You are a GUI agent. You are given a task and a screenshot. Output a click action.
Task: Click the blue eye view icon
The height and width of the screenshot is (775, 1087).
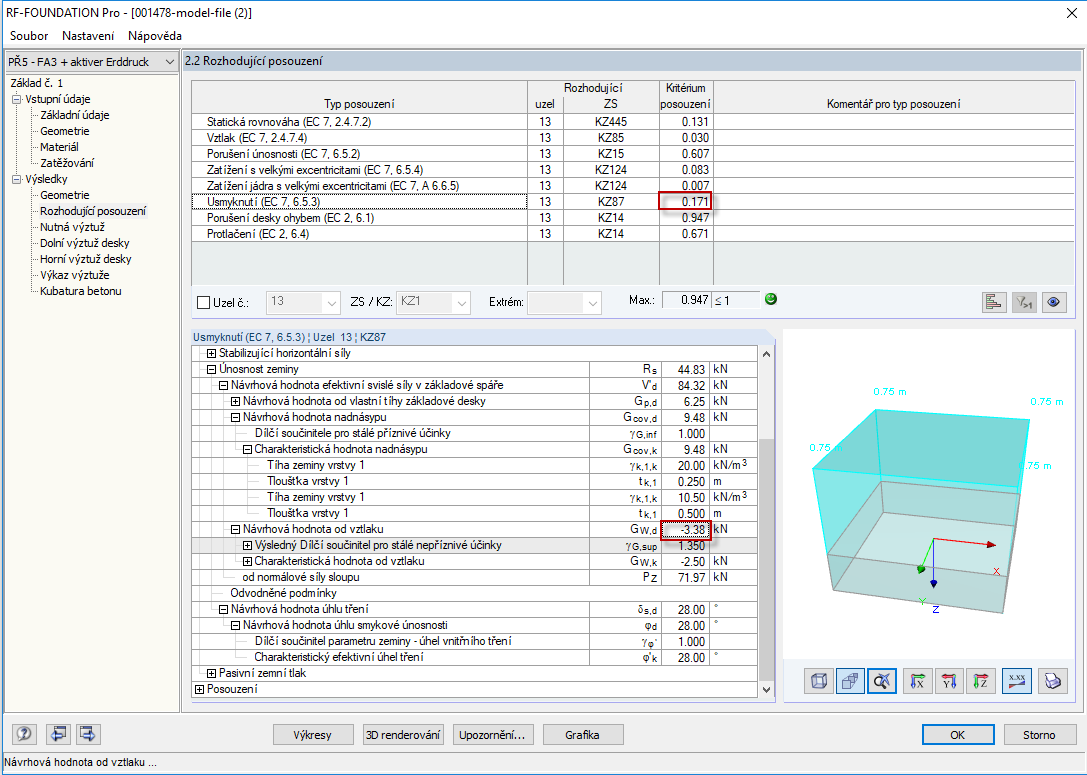tap(1054, 302)
